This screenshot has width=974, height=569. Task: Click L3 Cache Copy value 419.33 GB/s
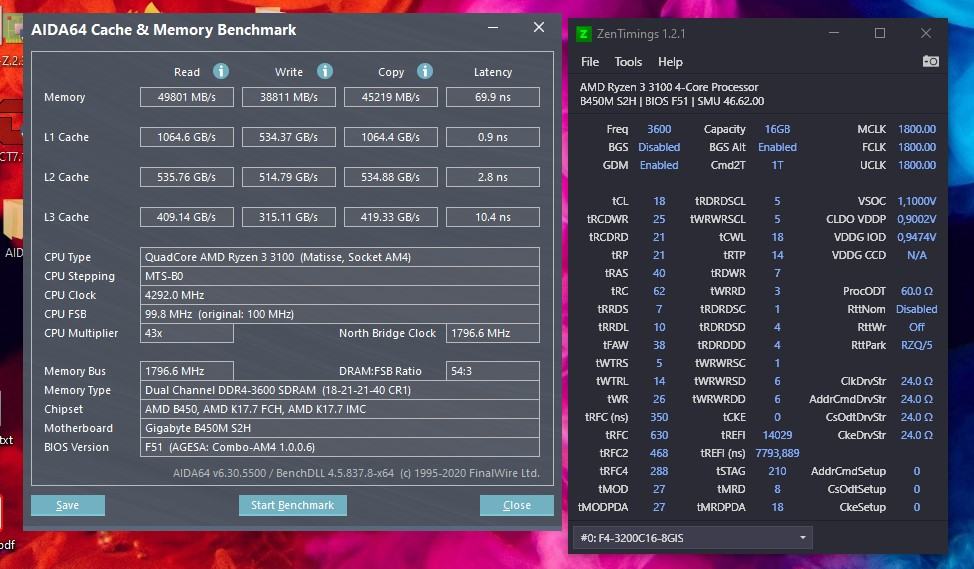[391, 217]
